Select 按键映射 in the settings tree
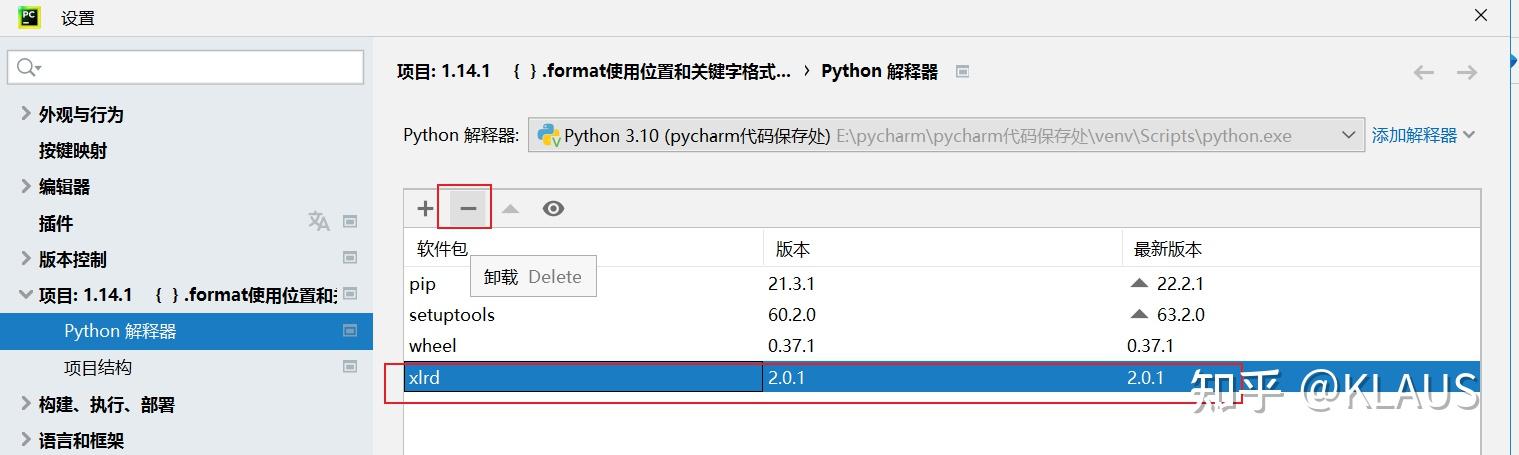Viewport: 1519px width, 455px height. pos(73,150)
